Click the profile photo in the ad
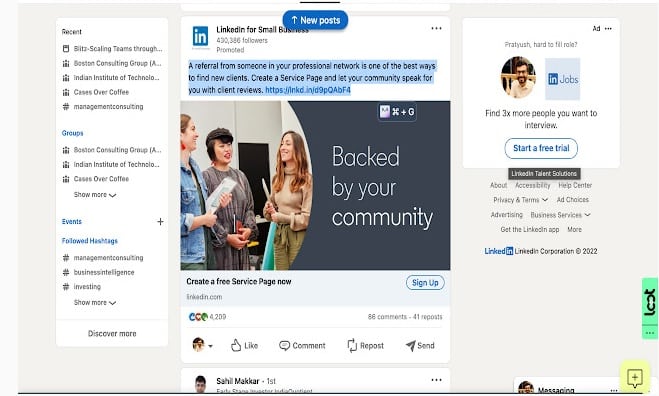This screenshot has width=659, height=396. coord(518,77)
